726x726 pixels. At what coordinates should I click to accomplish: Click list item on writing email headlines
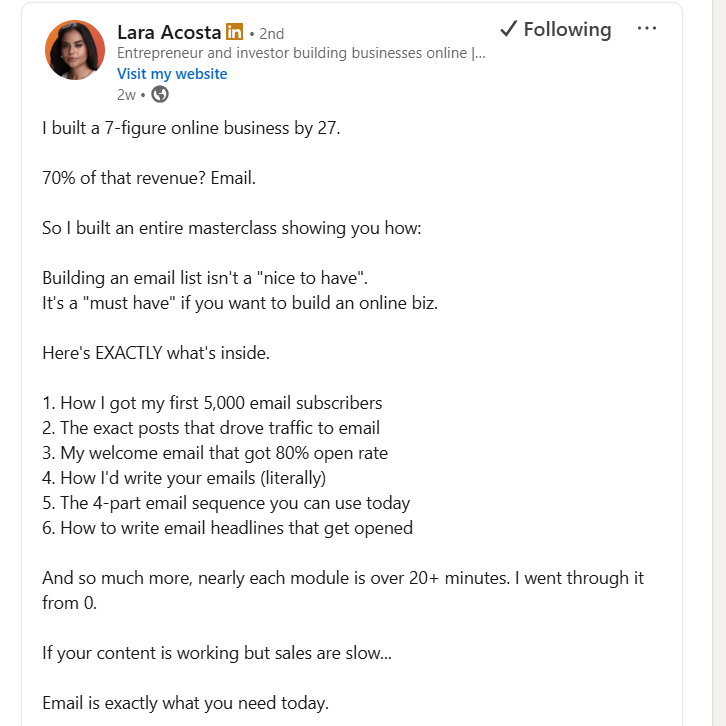coord(227,528)
